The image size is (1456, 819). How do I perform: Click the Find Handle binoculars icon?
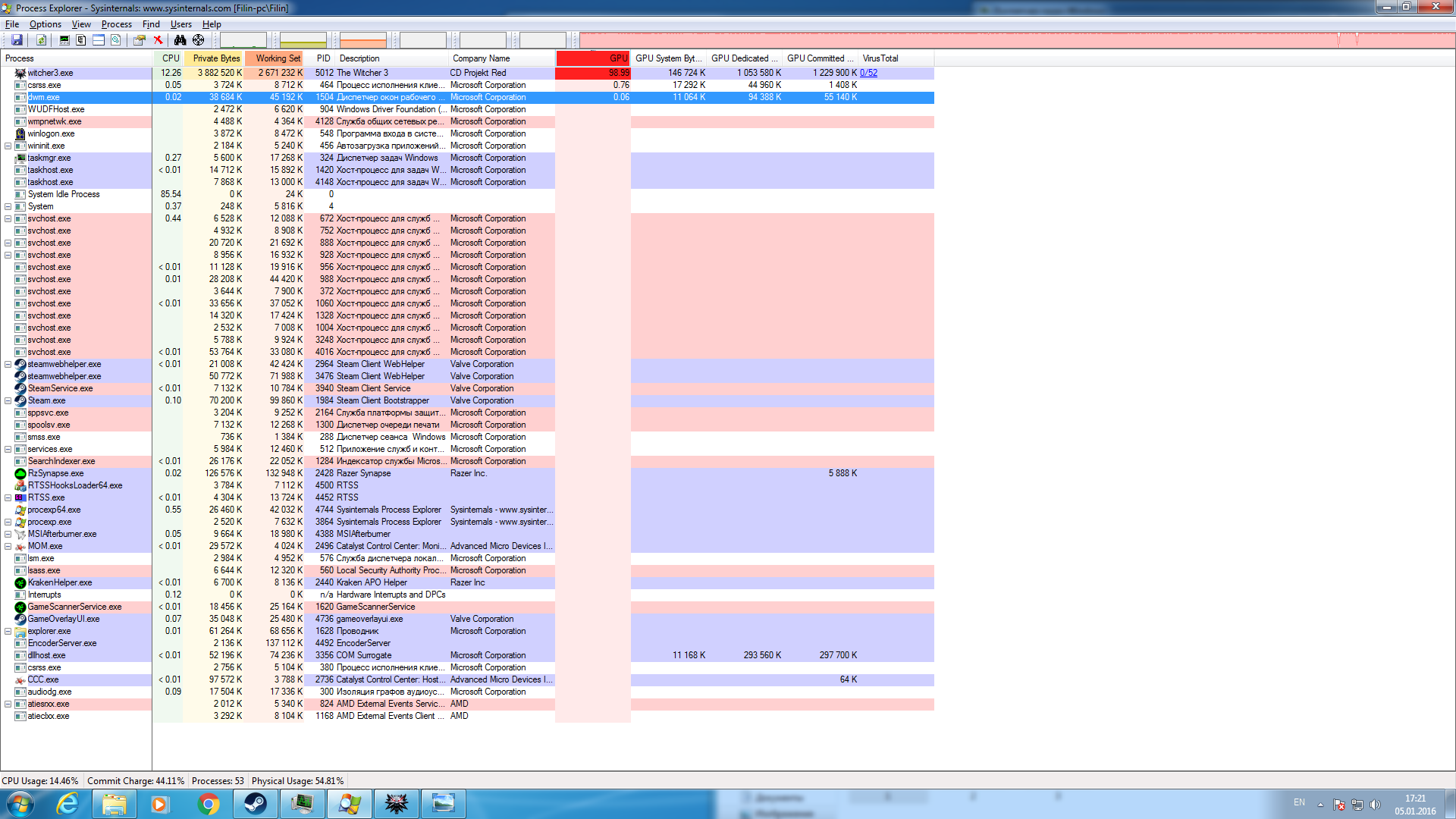pyautogui.click(x=180, y=40)
